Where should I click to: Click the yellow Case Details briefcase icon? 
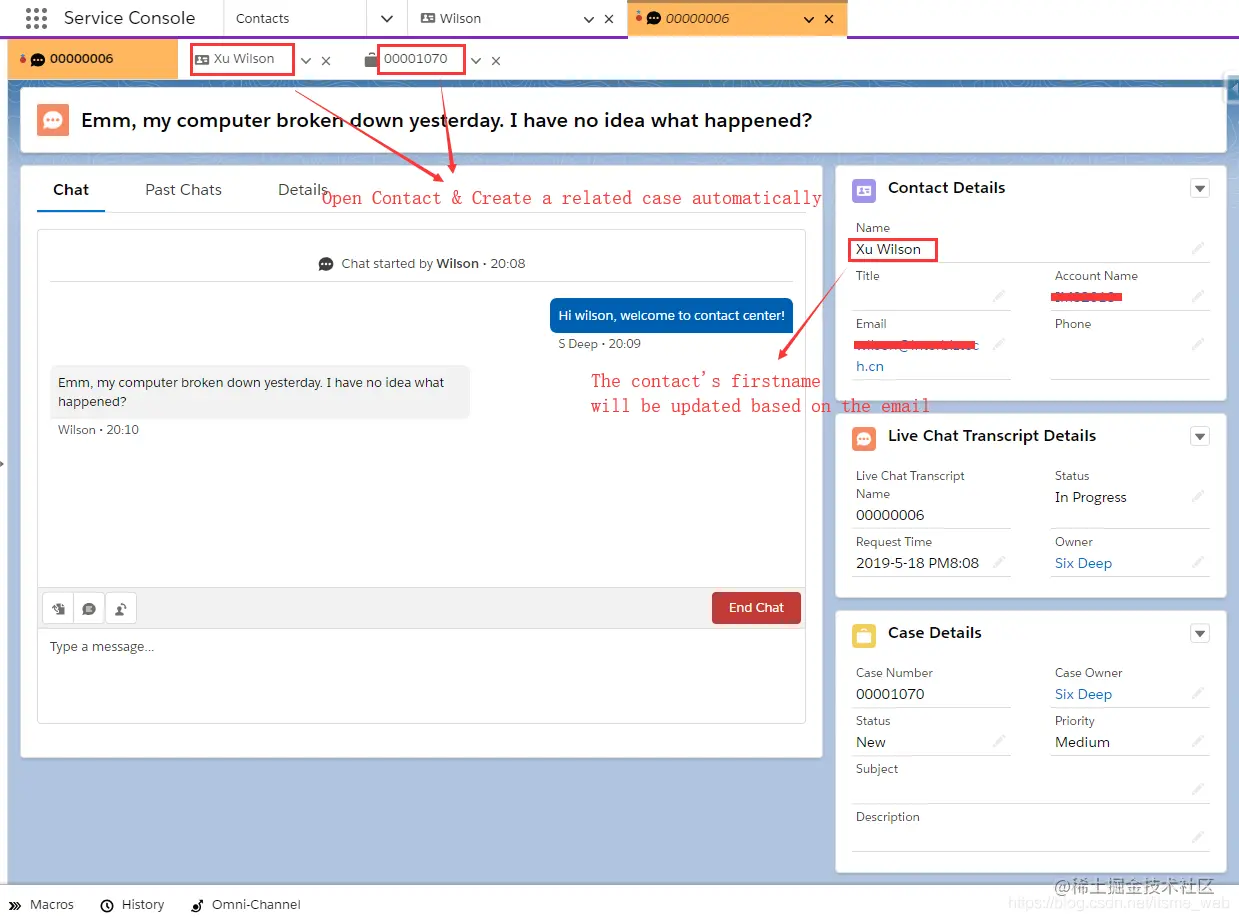[863, 634]
